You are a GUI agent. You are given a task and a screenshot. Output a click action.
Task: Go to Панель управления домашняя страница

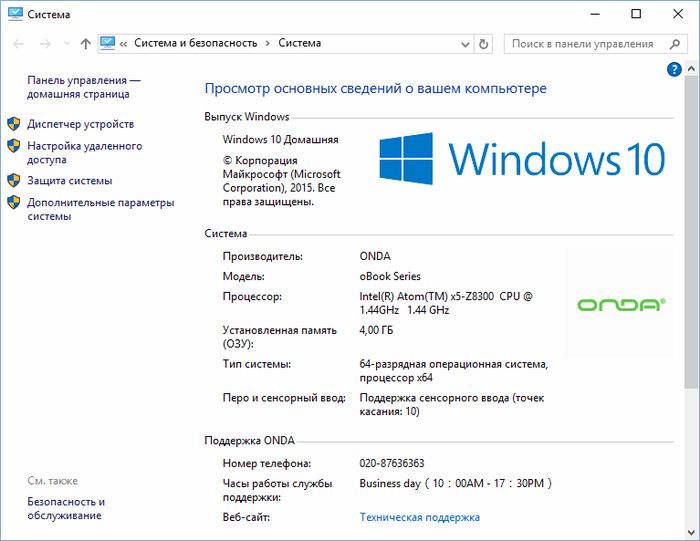84,87
